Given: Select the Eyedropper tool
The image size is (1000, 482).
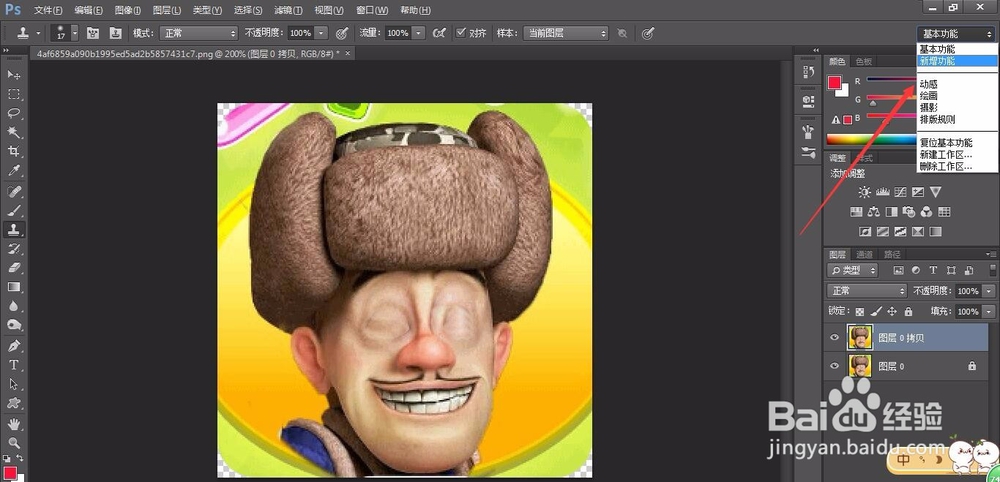Looking at the screenshot, I should [x=13, y=170].
